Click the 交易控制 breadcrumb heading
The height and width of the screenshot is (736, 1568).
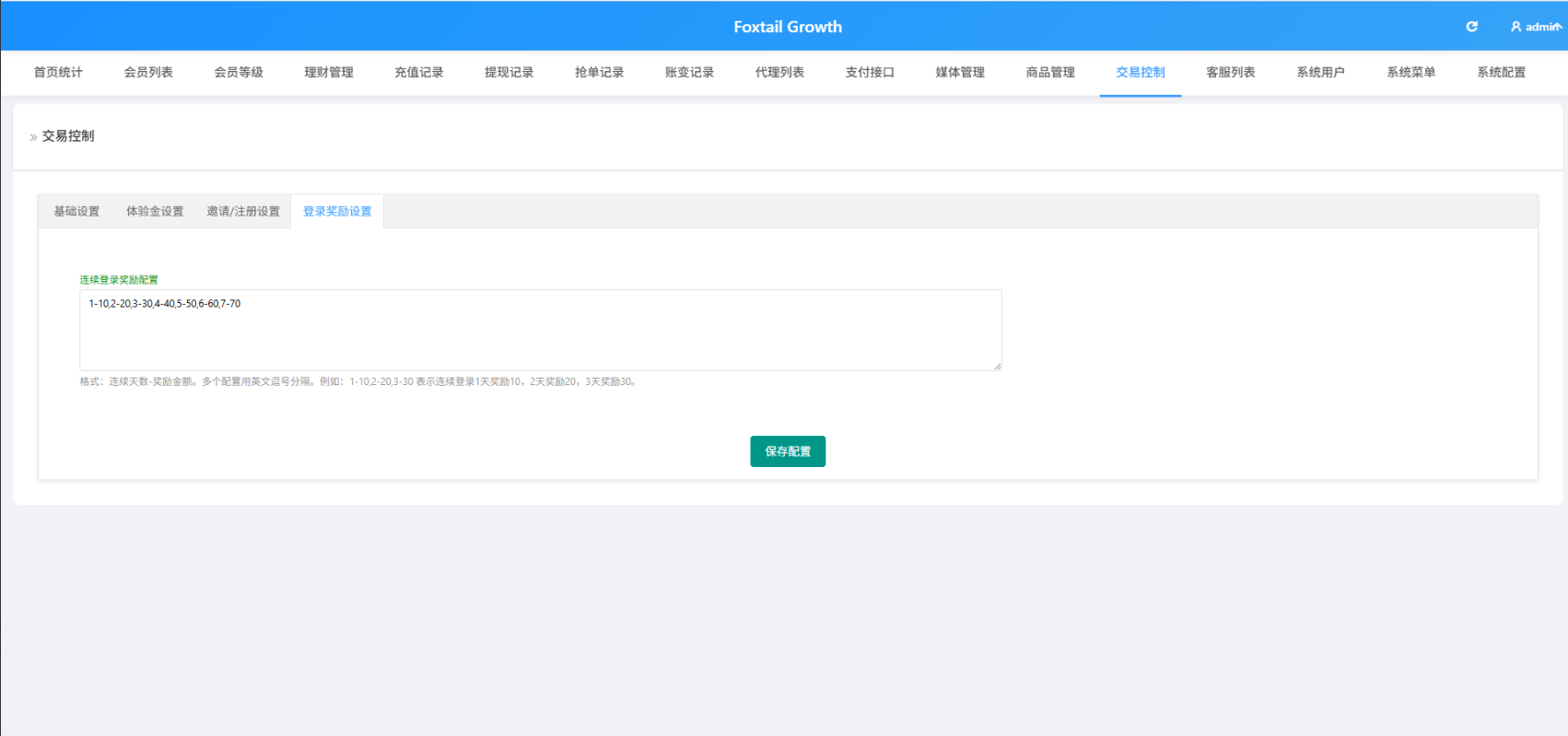pyautogui.click(x=68, y=136)
